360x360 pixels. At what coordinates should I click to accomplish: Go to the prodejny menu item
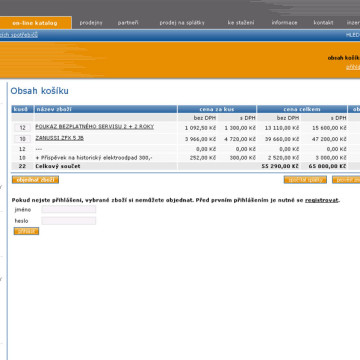[91, 23]
